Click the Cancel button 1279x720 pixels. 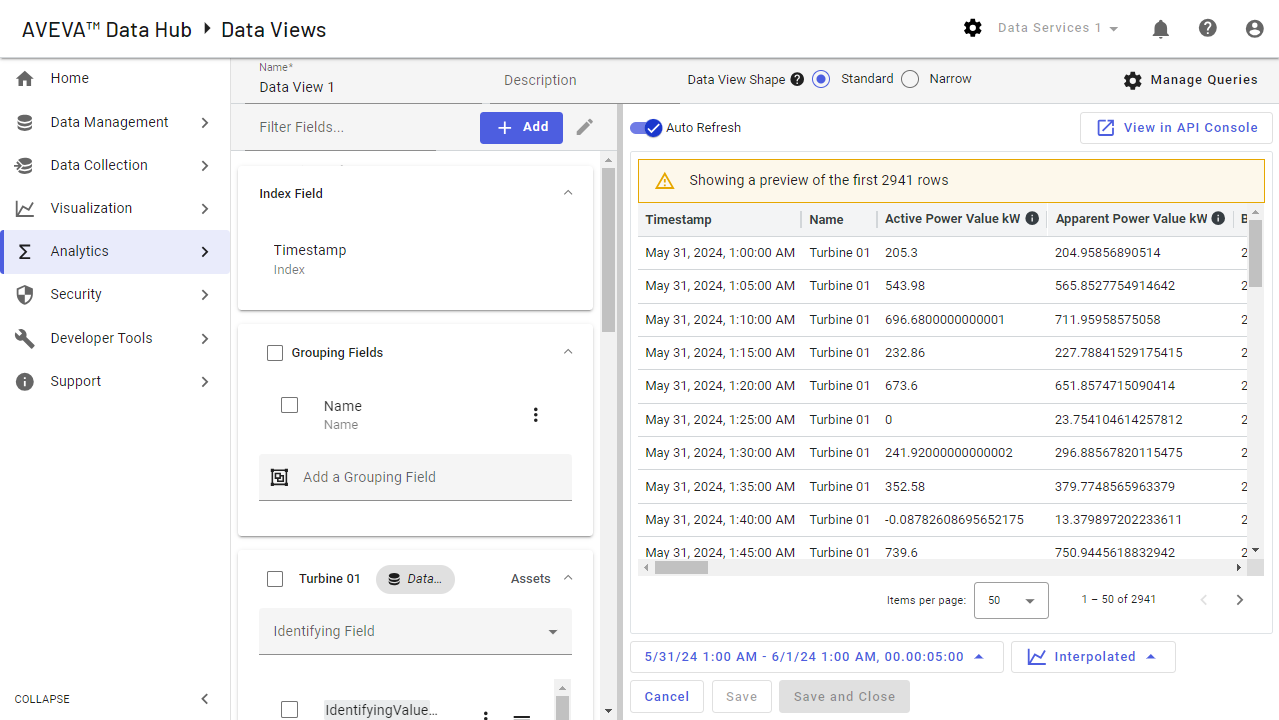point(667,697)
